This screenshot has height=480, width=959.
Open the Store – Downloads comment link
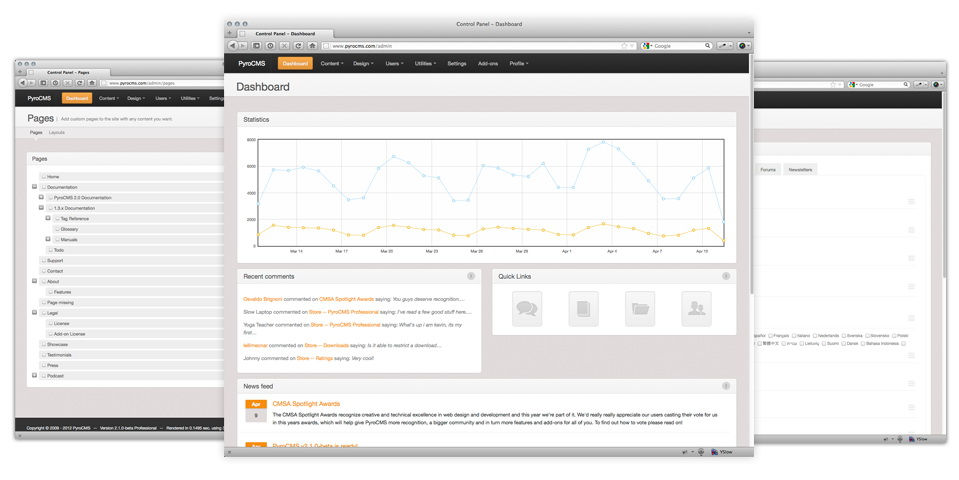point(327,345)
